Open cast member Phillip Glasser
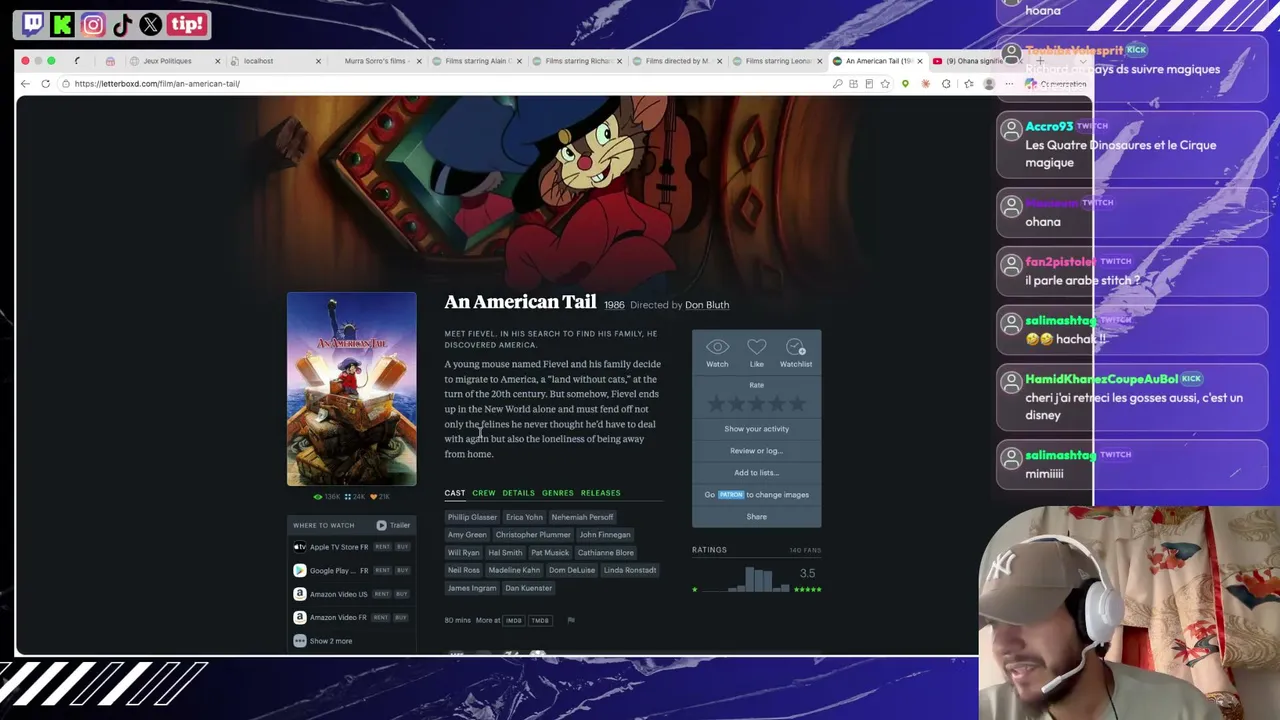Image resolution: width=1280 pixels, height=720 pixels. [472, 517]
